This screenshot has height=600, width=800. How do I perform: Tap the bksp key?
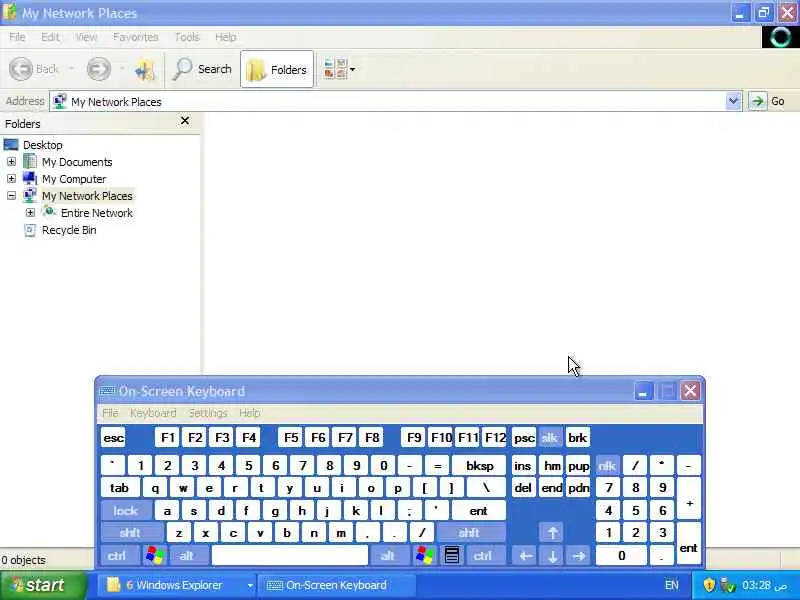(479, 466)
